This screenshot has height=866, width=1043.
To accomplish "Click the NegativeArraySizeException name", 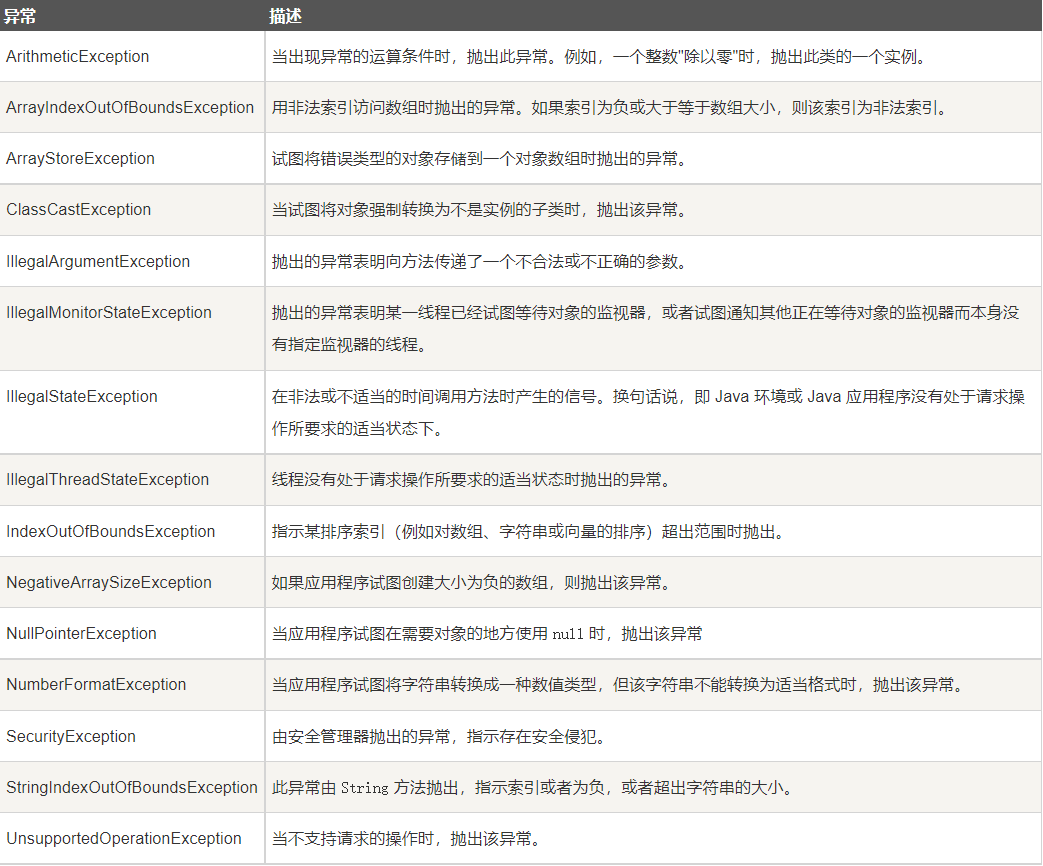I will coord(109,583).
